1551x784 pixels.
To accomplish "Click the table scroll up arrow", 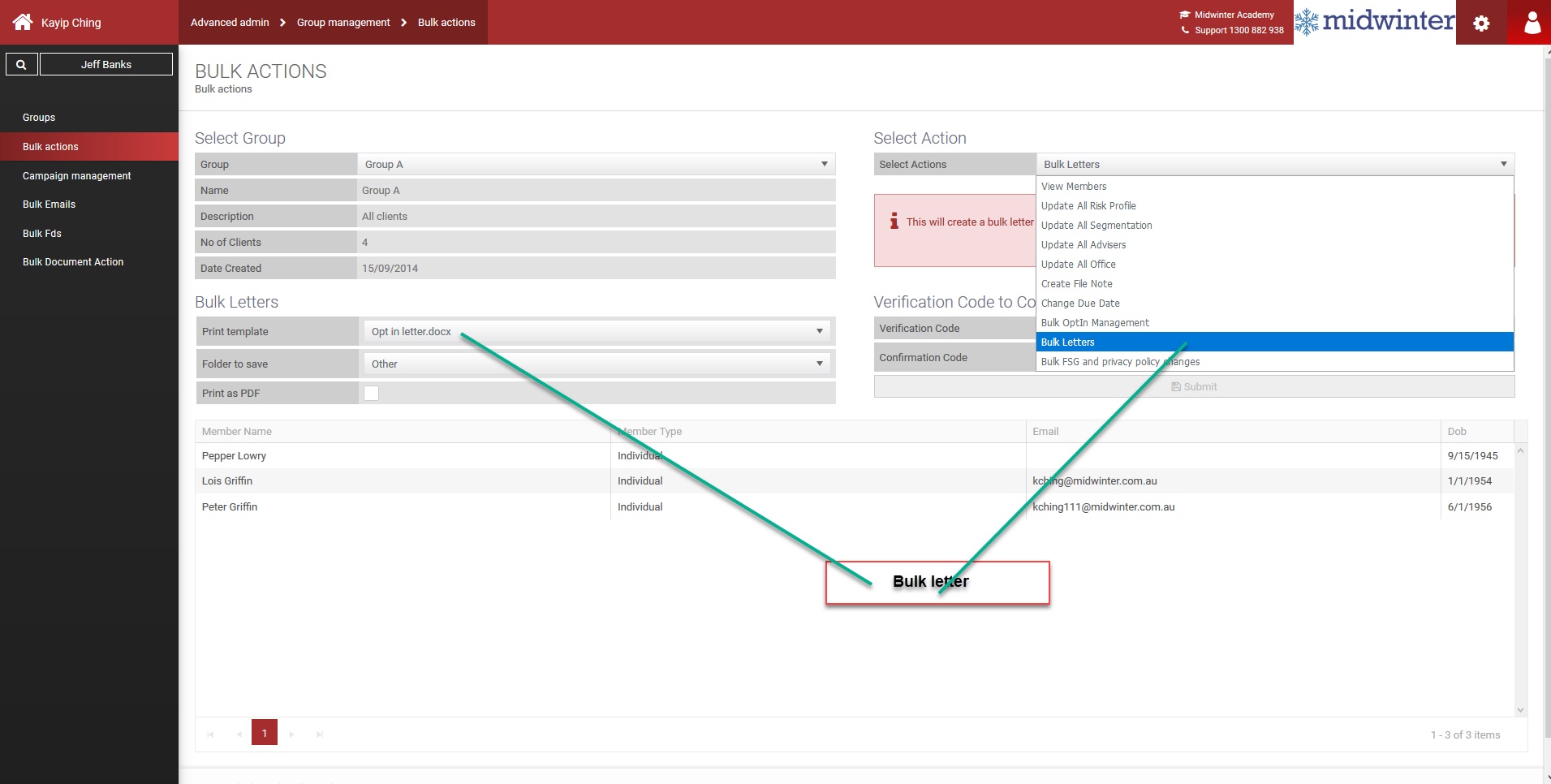I will click(1520, 450).
